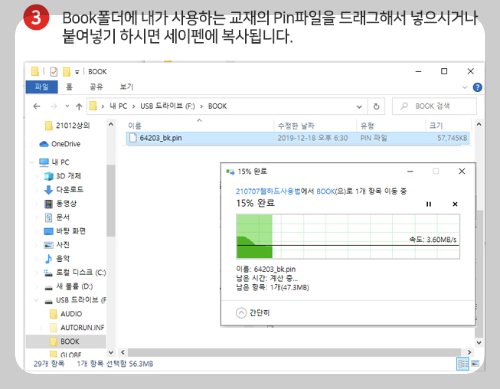Go forward with the right arrow
The height and width of the screenshot is (389, 500).
[x=53, y=106]
